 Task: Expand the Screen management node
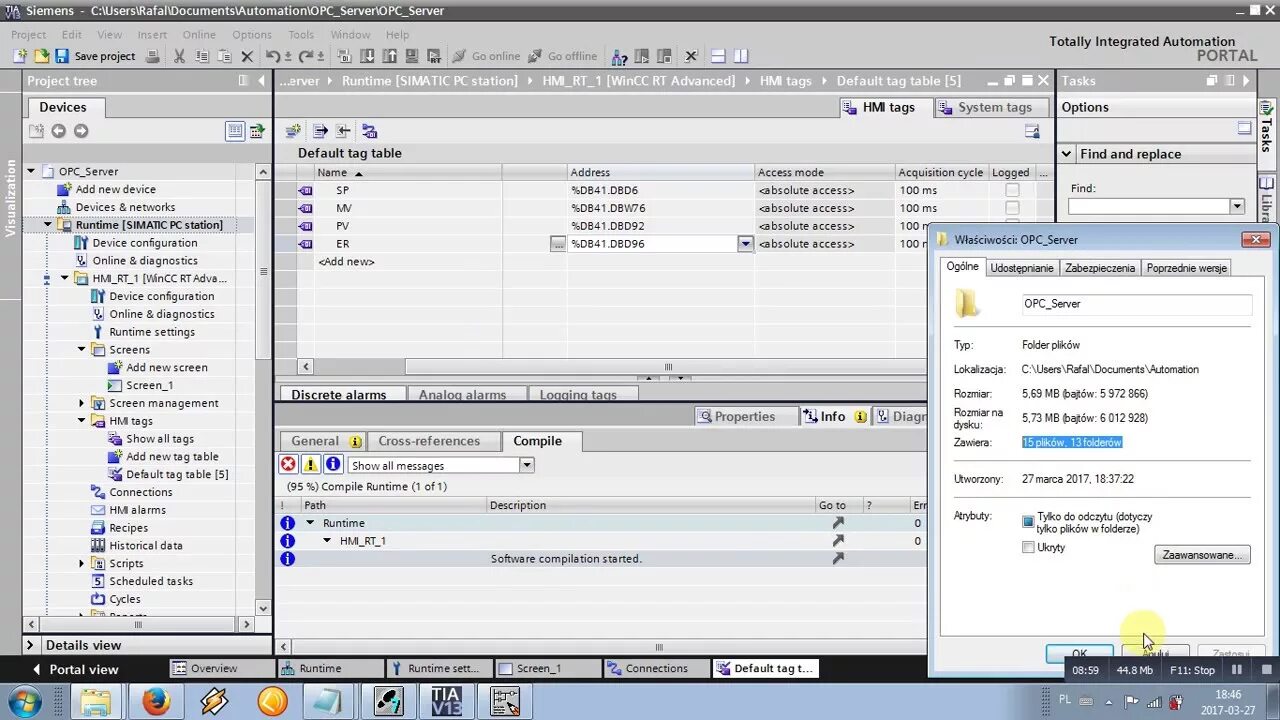82,403
